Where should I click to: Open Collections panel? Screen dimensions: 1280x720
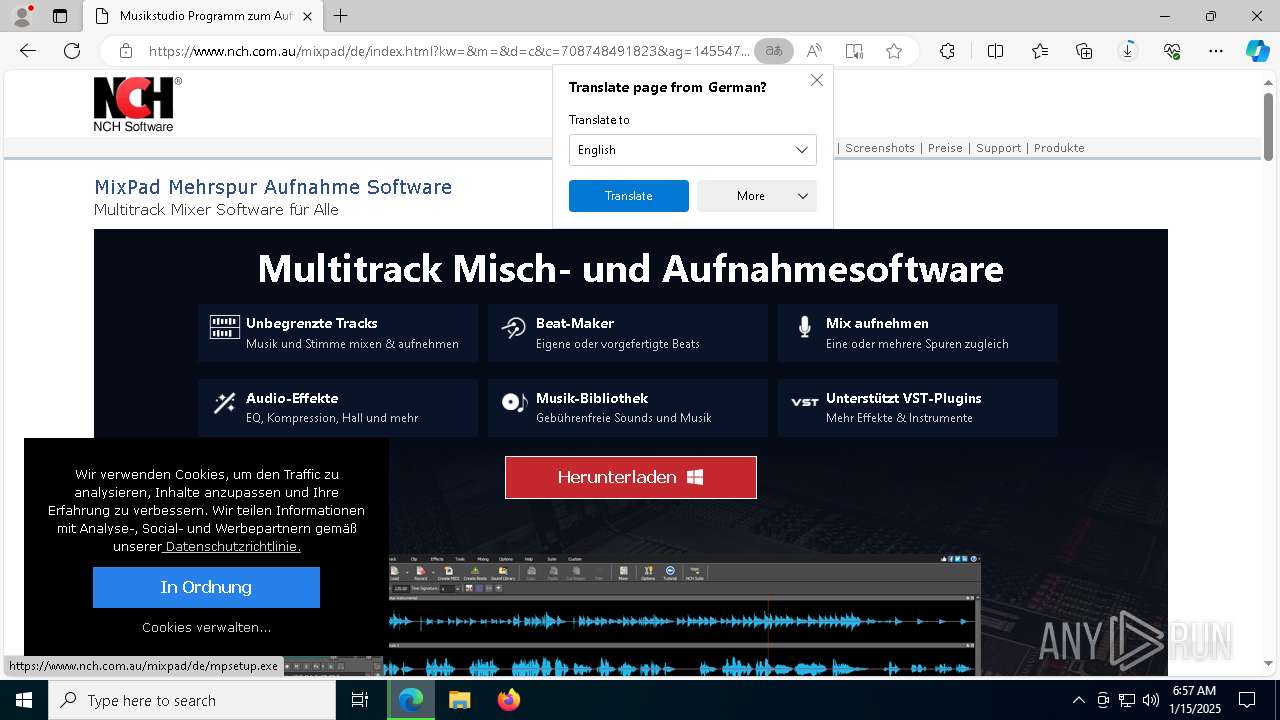pos(1084,51)
